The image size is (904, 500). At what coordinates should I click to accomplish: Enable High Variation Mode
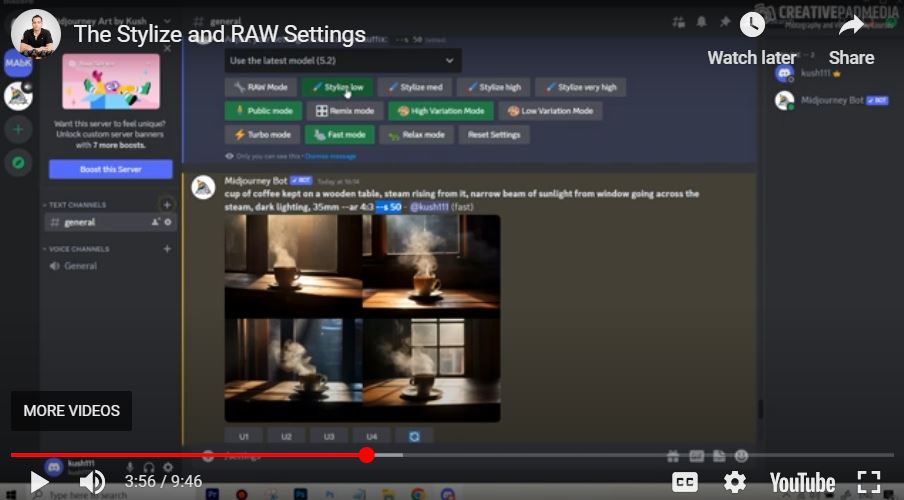point(441,111)
